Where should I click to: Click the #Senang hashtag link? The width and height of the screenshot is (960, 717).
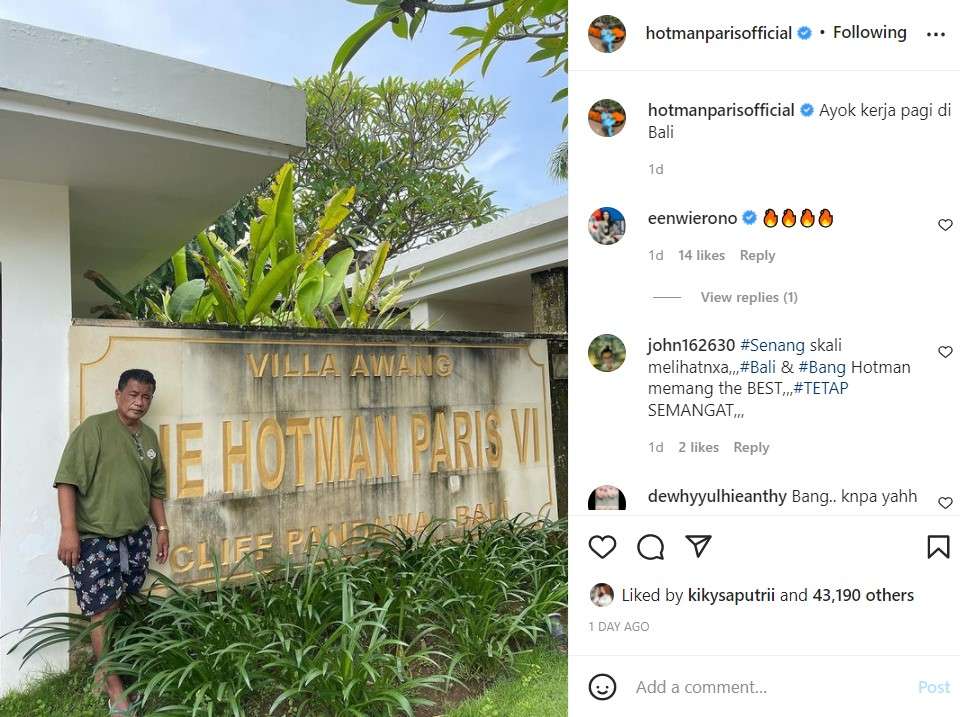click(x=771, y=345)
